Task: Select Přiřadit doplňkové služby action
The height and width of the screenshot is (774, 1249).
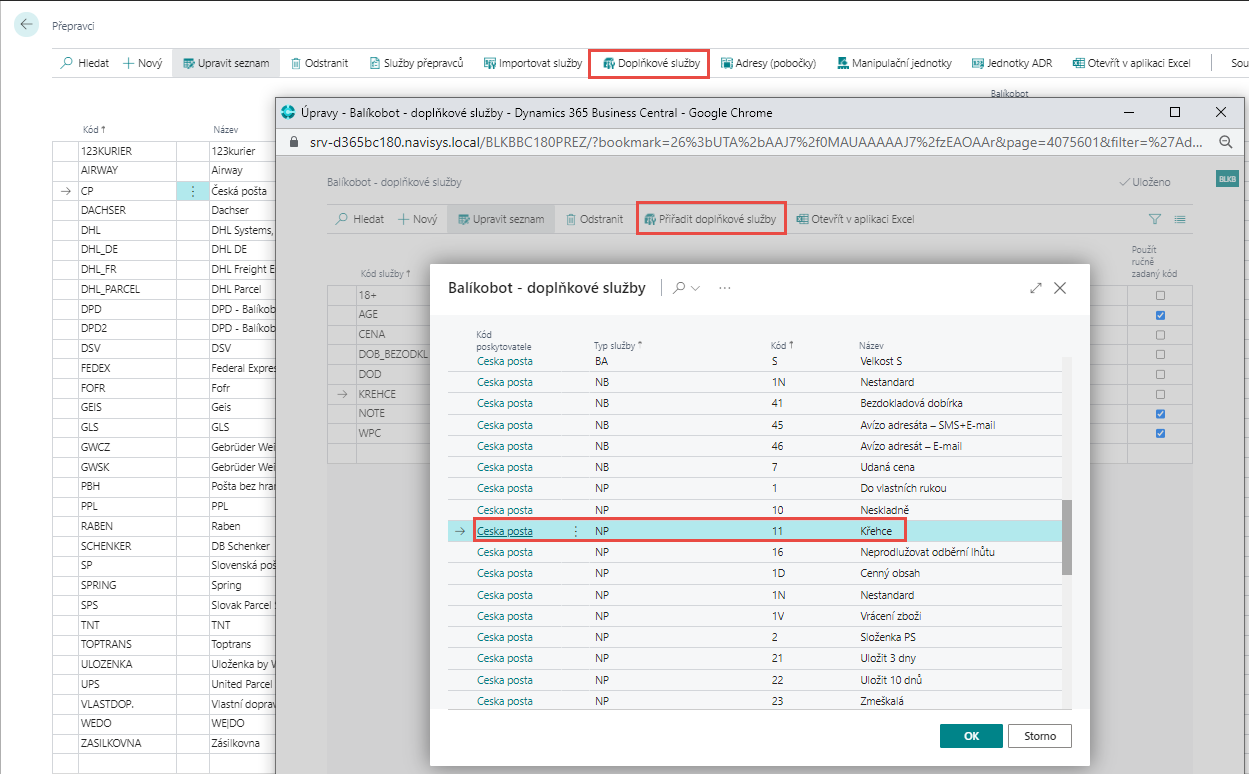Action: (710, 219)
